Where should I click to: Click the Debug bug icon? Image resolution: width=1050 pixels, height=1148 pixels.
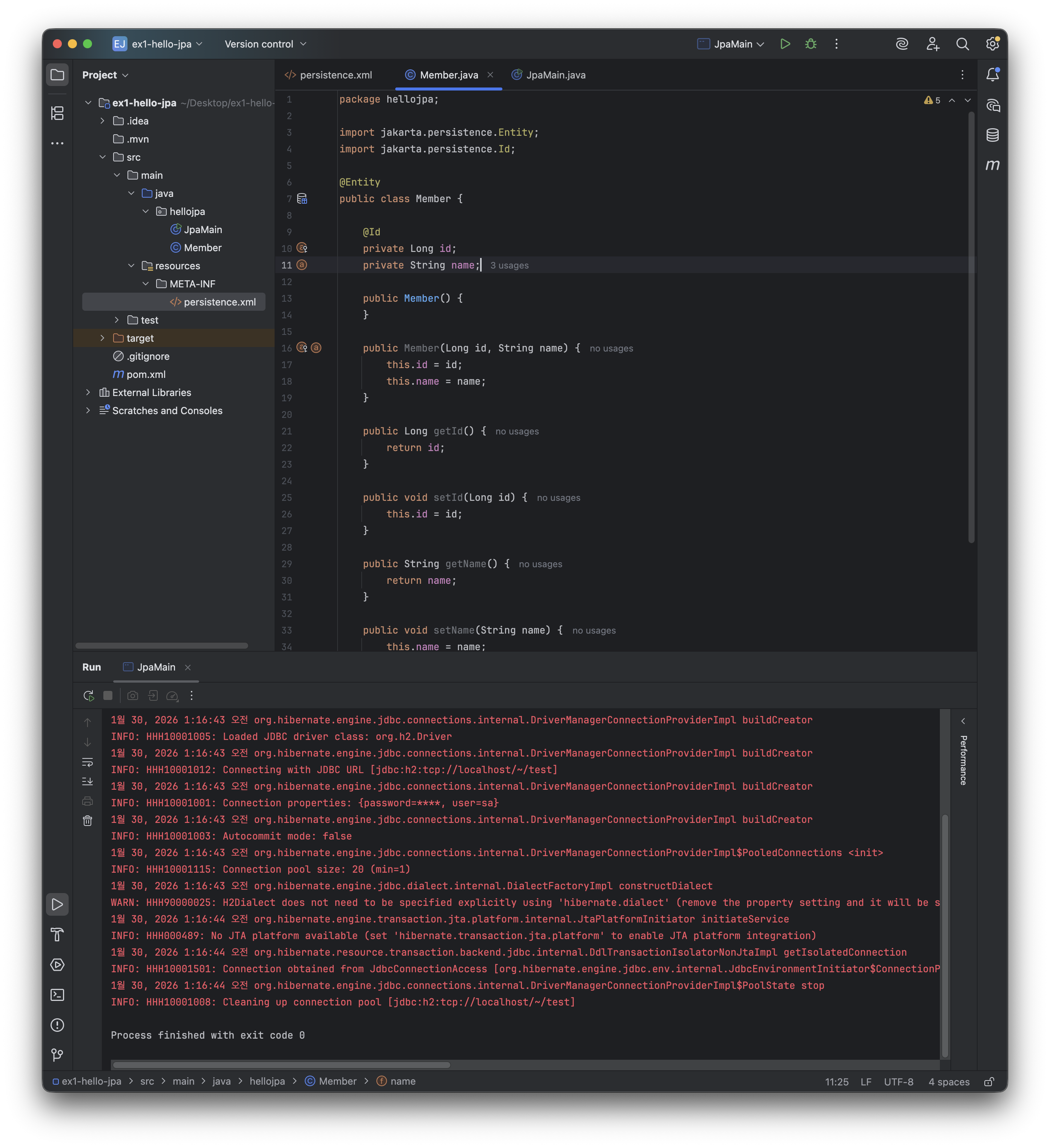(x=810, y=44)
